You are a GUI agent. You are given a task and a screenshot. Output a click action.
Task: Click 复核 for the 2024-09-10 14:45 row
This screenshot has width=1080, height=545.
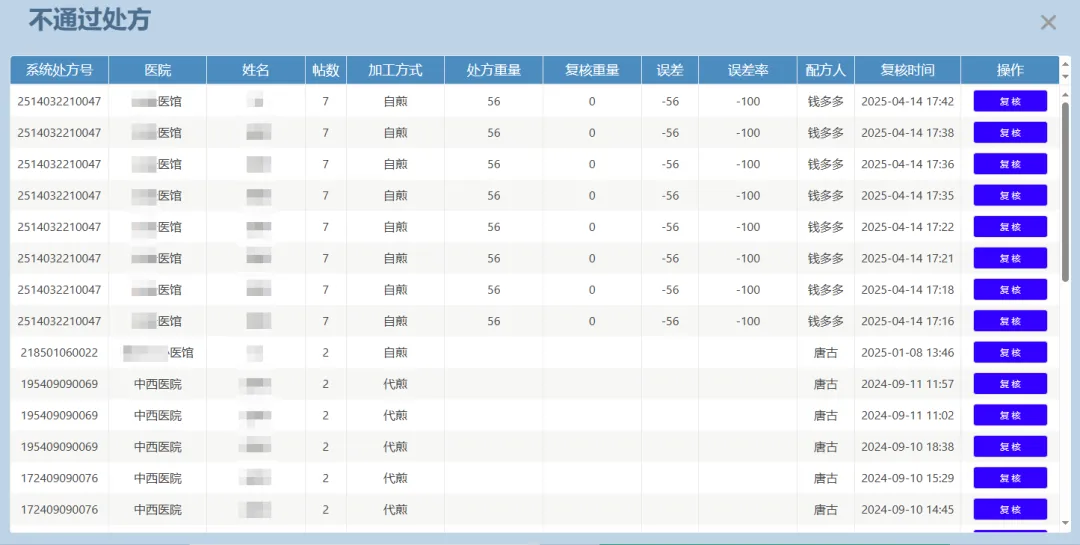(1010, 510)
